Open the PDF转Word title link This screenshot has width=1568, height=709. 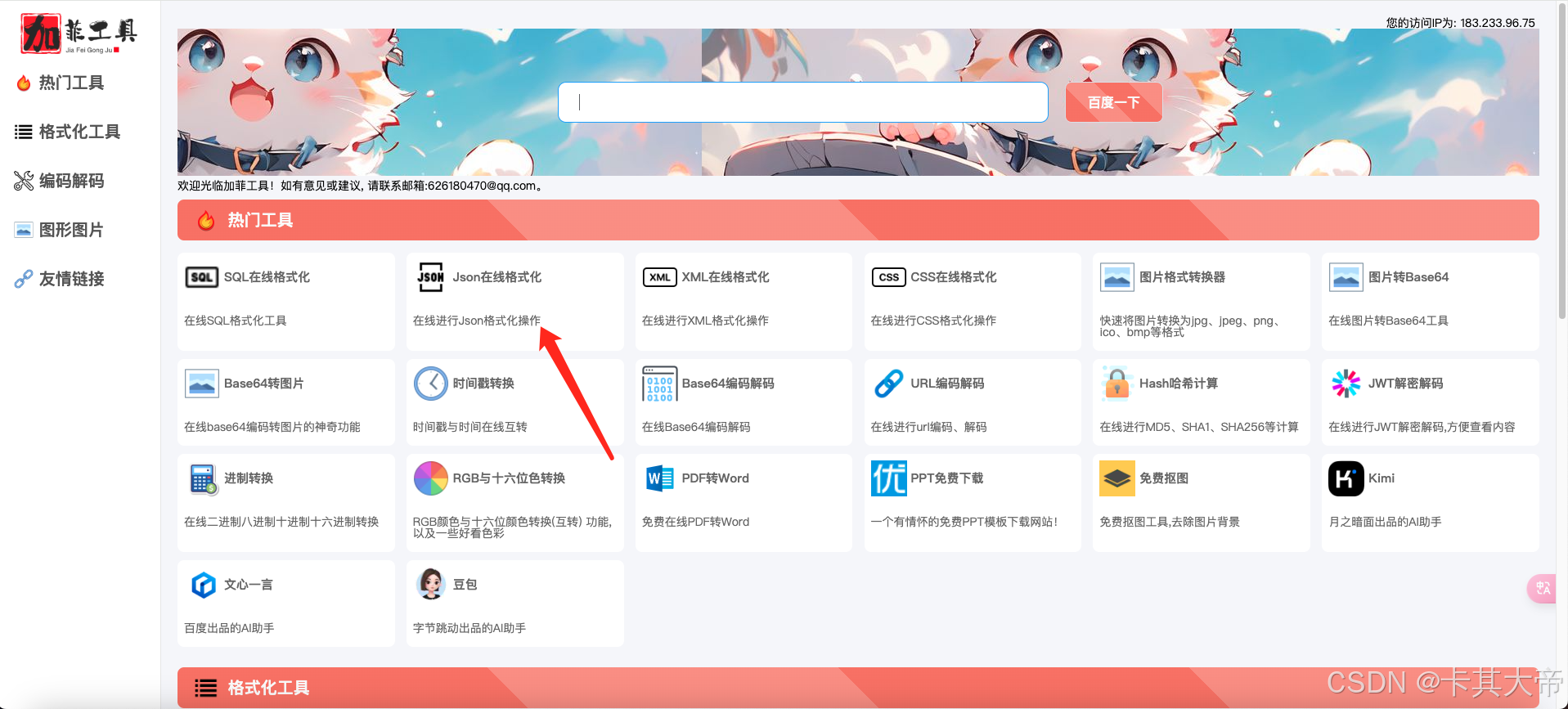[x=716, y=478]
